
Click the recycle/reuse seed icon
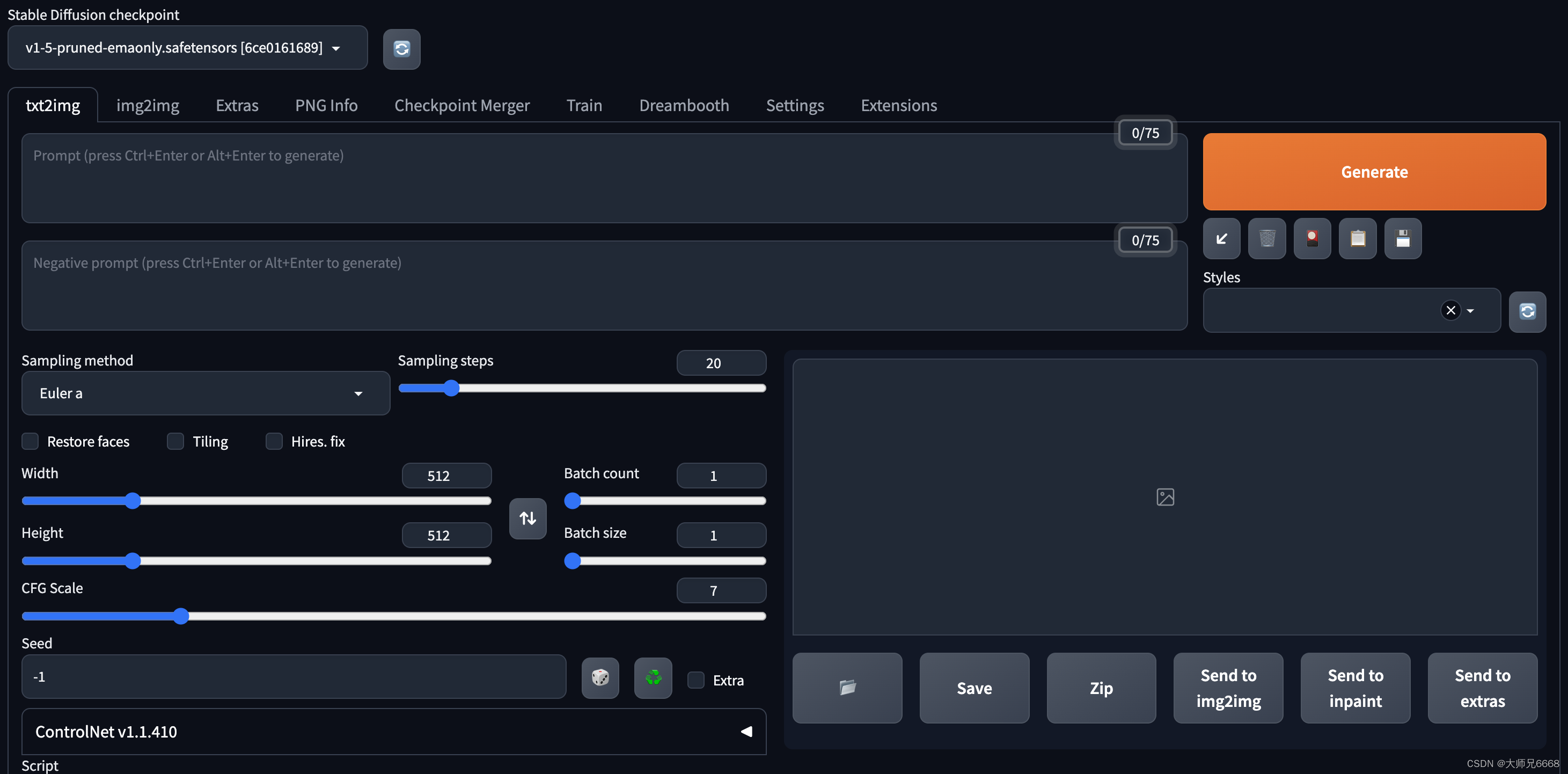[653, 678]
